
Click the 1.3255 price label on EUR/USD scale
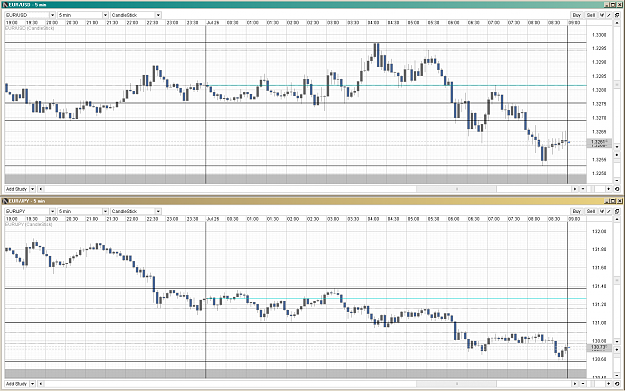(x=599, y=159)
